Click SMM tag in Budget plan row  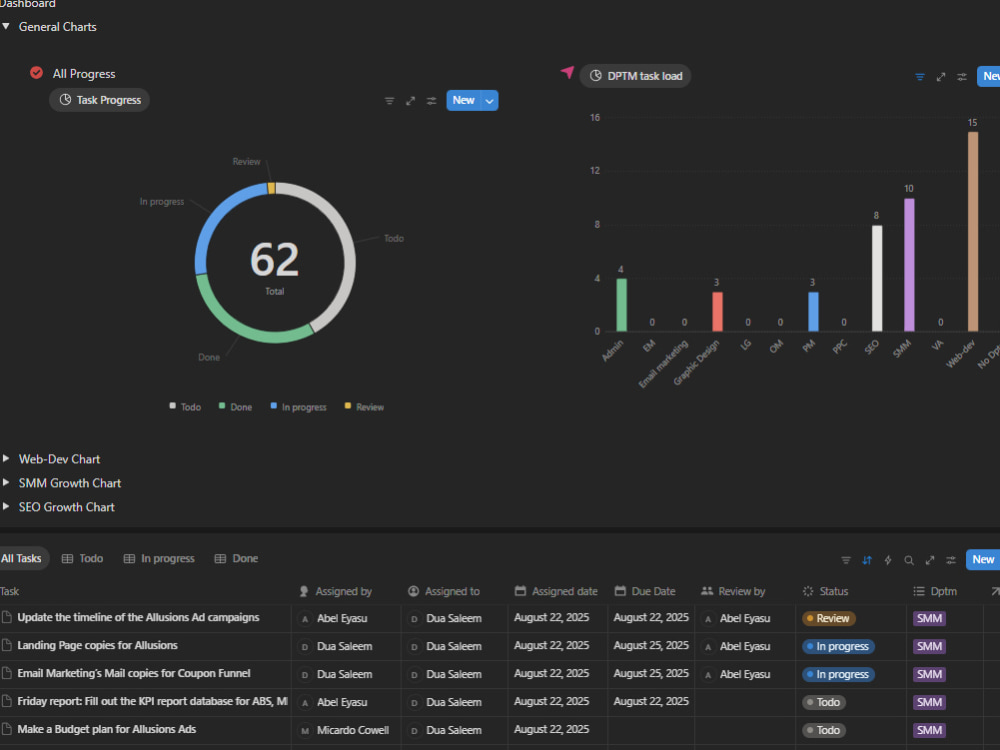929,730
